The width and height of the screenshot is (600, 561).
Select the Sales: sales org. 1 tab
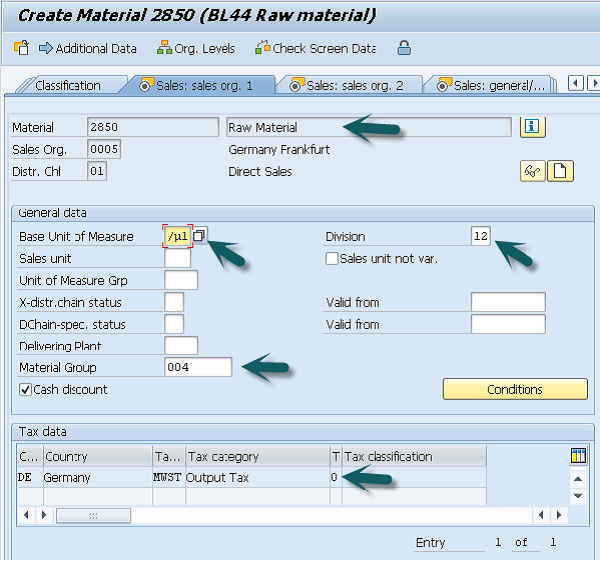click(198, 85)
